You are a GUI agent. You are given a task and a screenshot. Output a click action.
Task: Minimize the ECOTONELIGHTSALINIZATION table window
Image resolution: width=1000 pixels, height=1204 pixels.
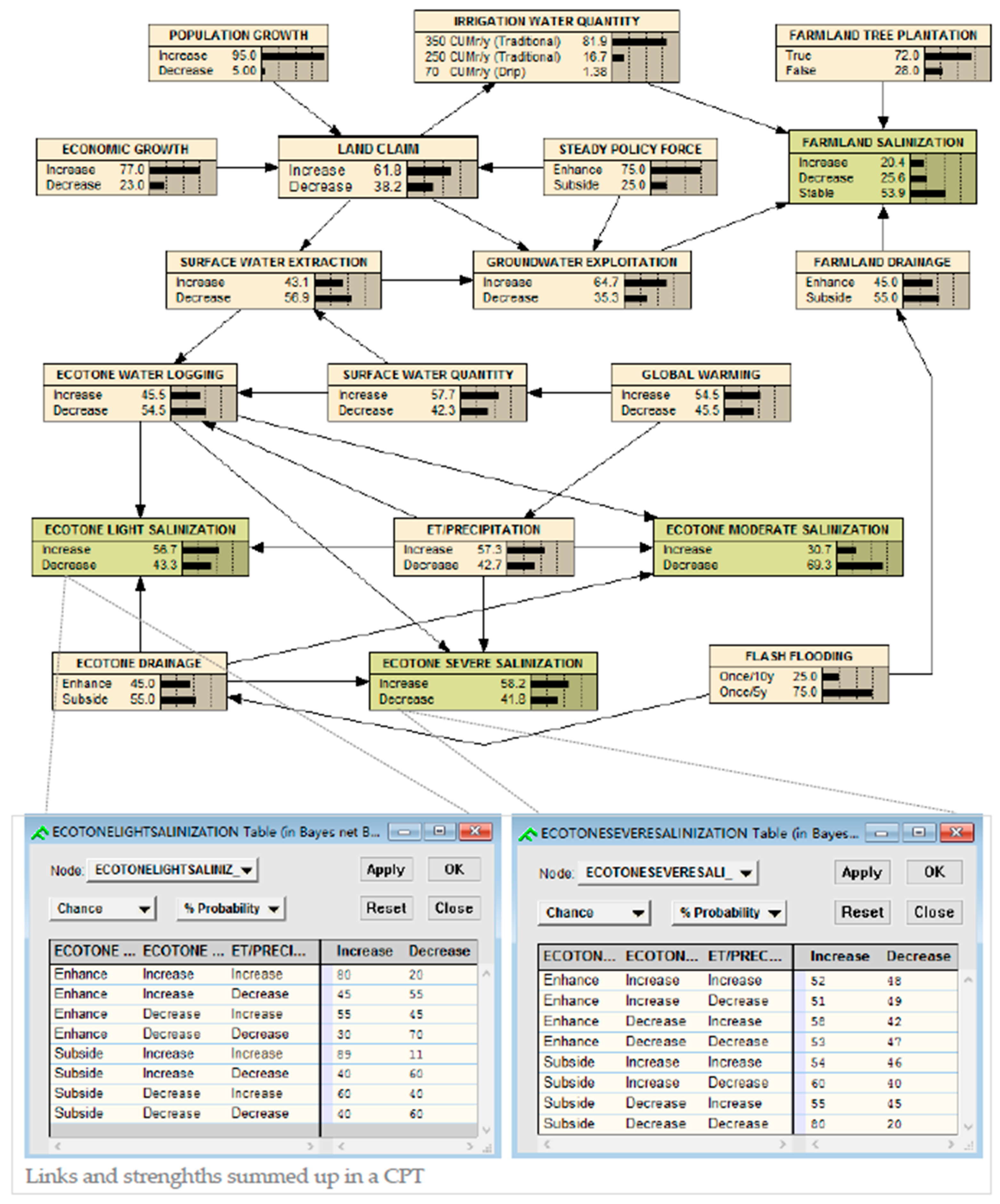click(404, 832)
